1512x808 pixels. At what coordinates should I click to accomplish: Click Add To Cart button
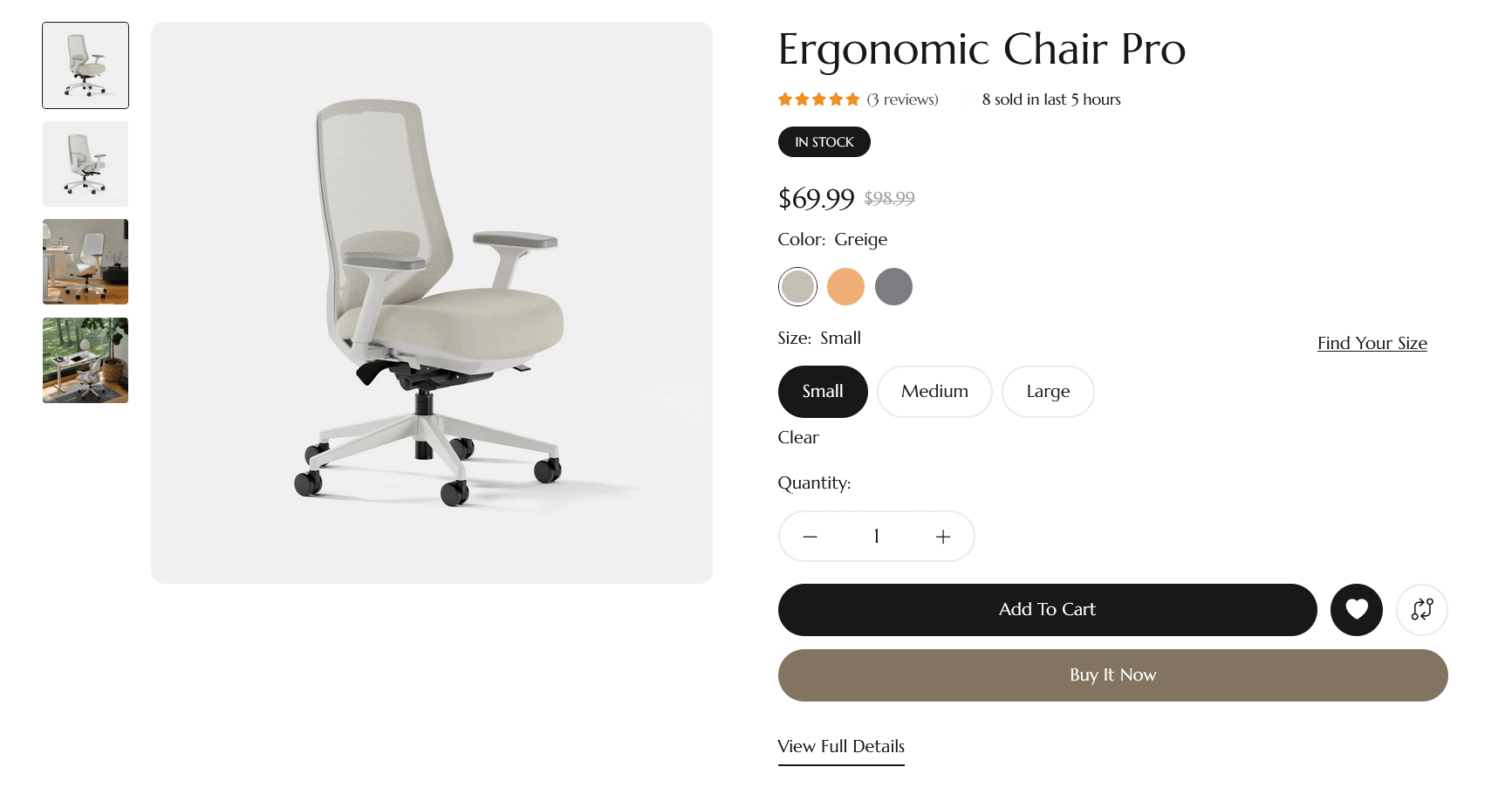coord(1047,609)
